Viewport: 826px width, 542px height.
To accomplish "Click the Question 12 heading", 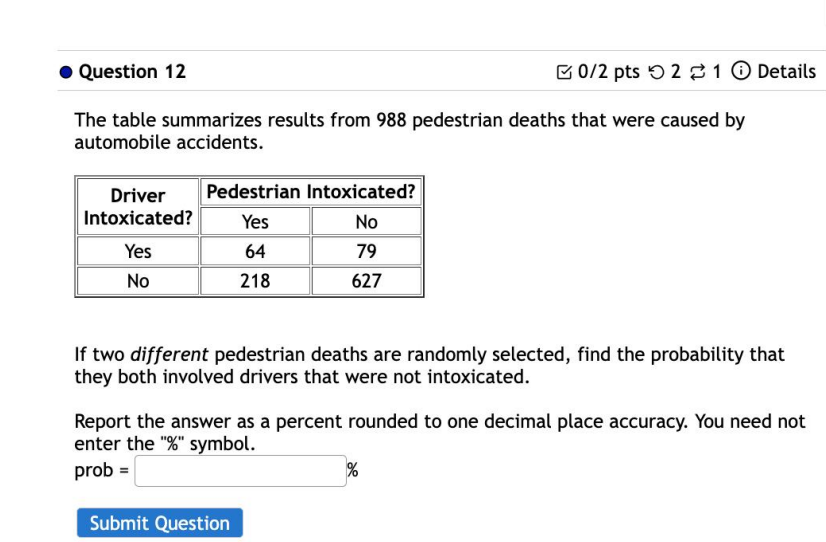I will pyautogui.click(x=132, y=72).
